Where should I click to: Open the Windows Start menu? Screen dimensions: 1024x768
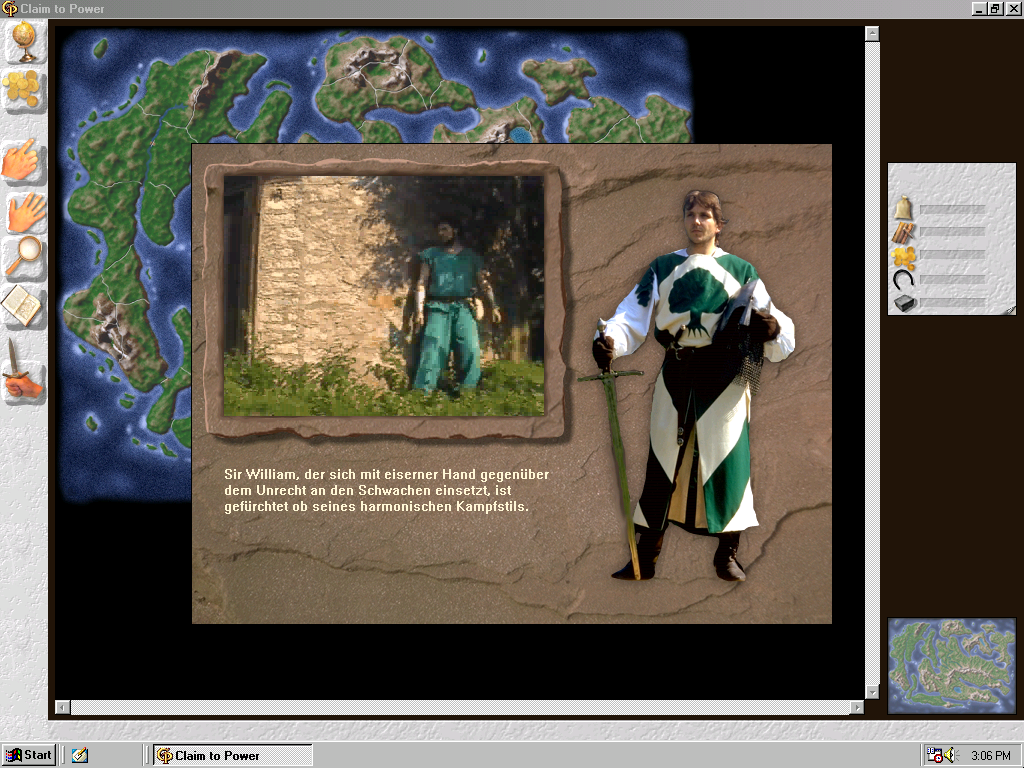29,755
